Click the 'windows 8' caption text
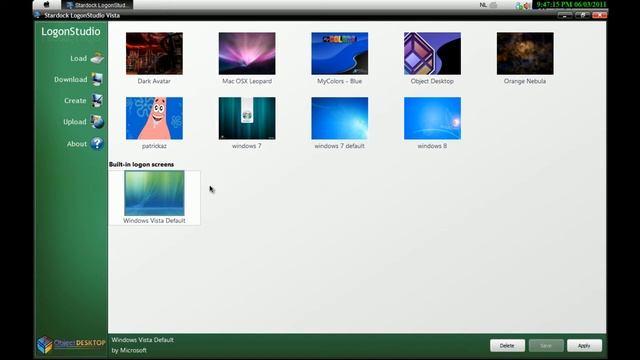Screen dimensions: 640x360 [432, 146]
